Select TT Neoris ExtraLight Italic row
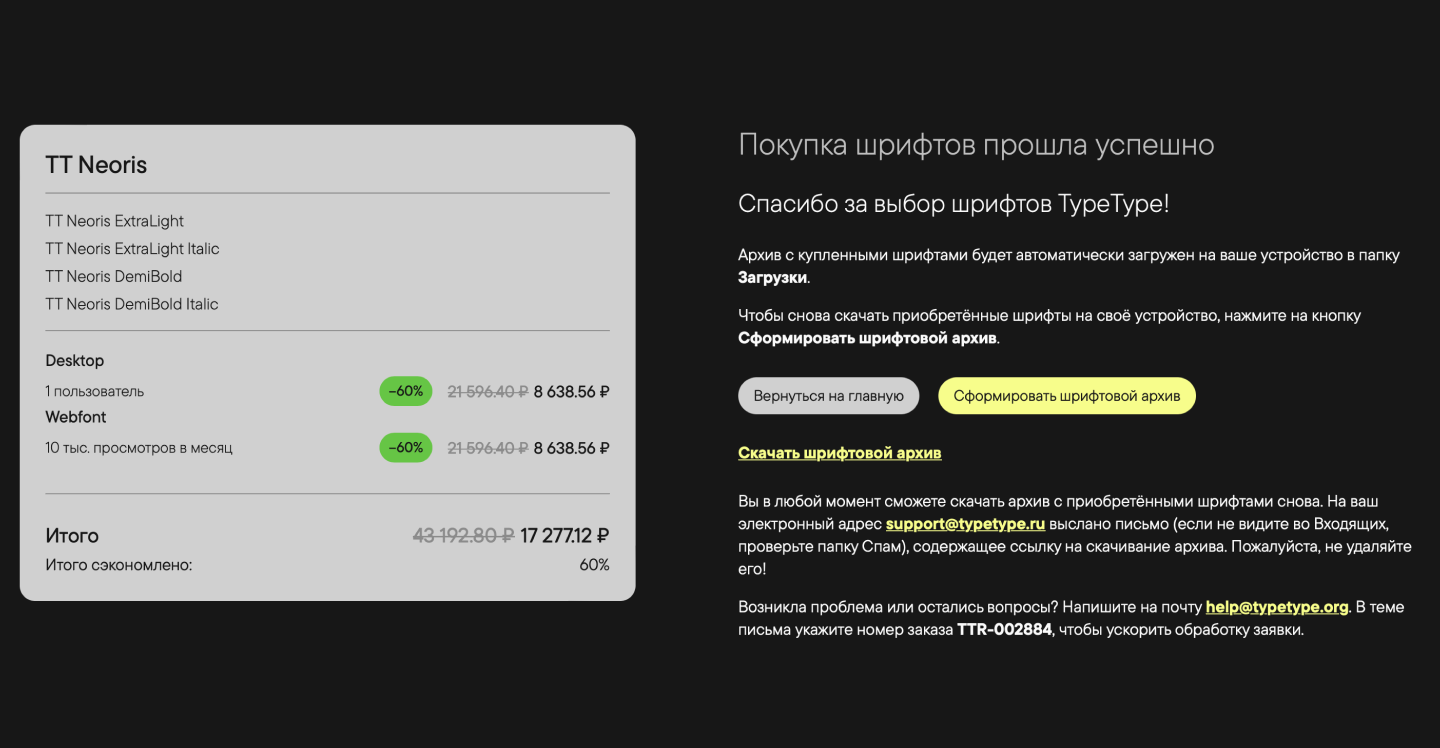 (x=132, y=249)
